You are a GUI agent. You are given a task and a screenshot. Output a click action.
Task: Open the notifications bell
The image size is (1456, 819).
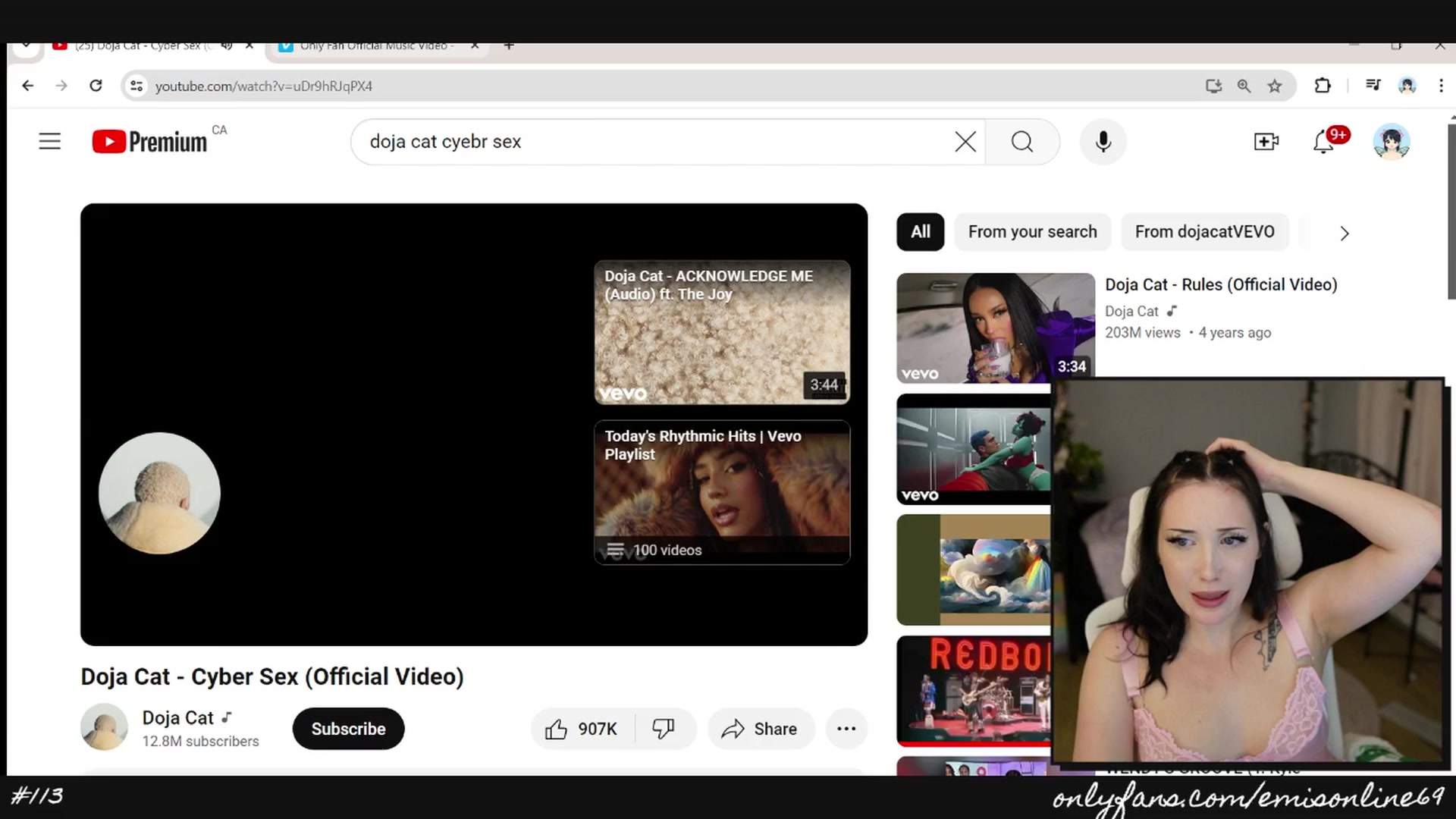pos(1323,142)
